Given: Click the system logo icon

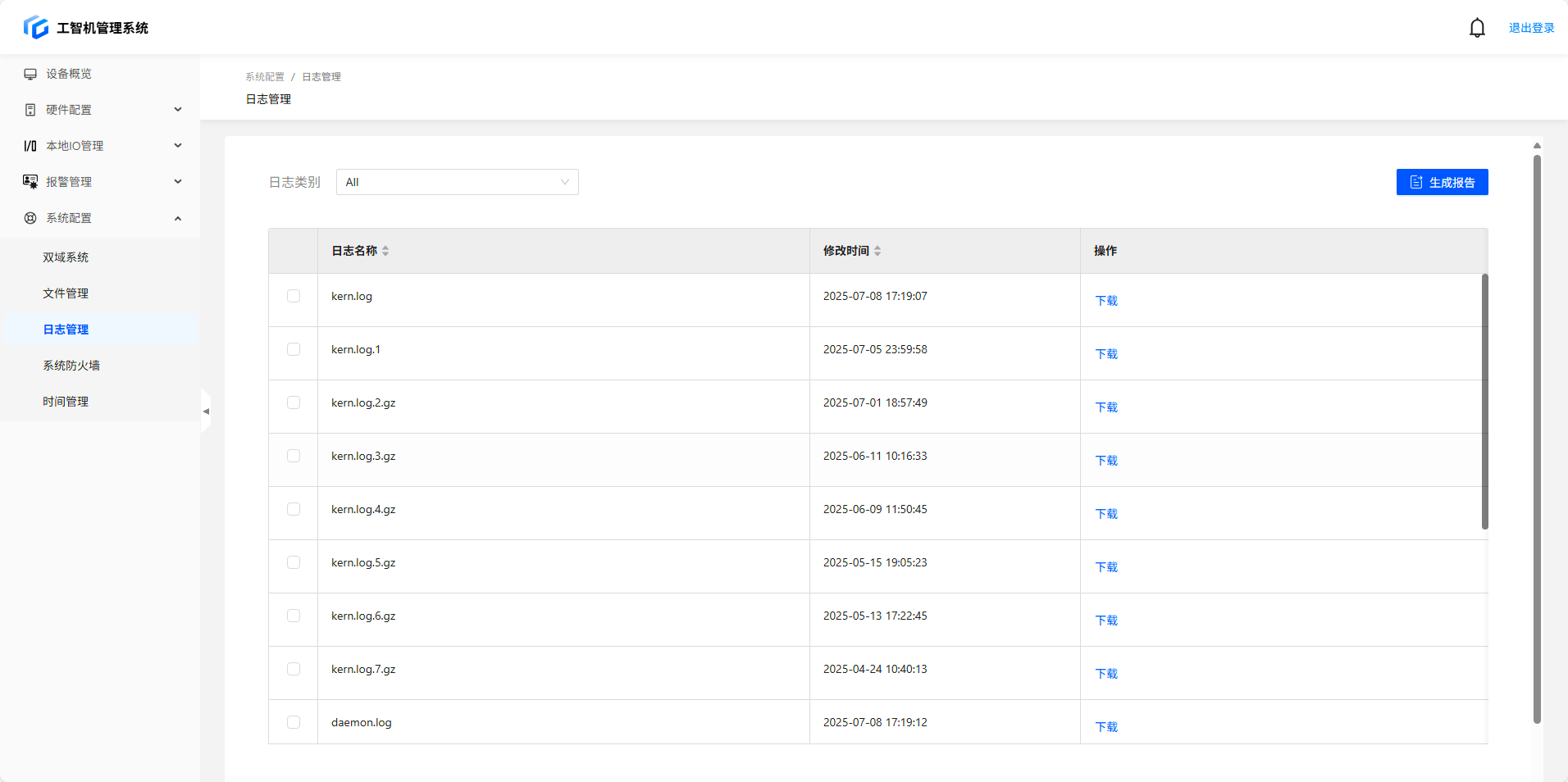Looking at the screenshot, I should [36, 27].
